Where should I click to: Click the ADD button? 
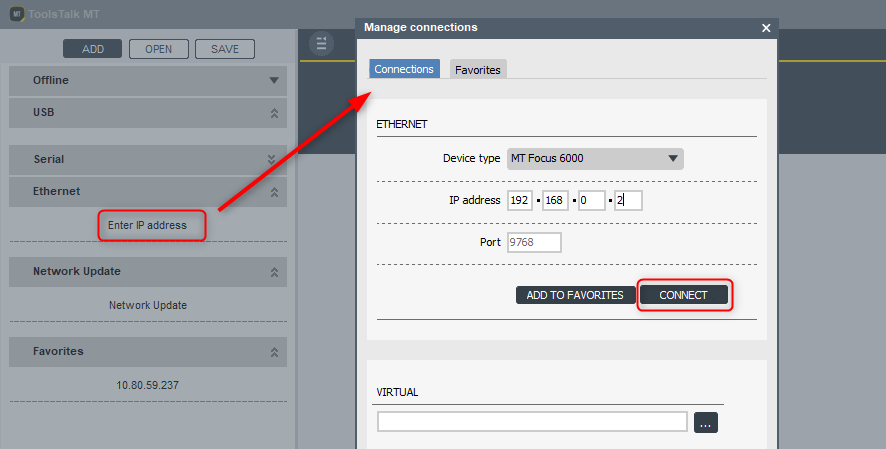point(93,49)
